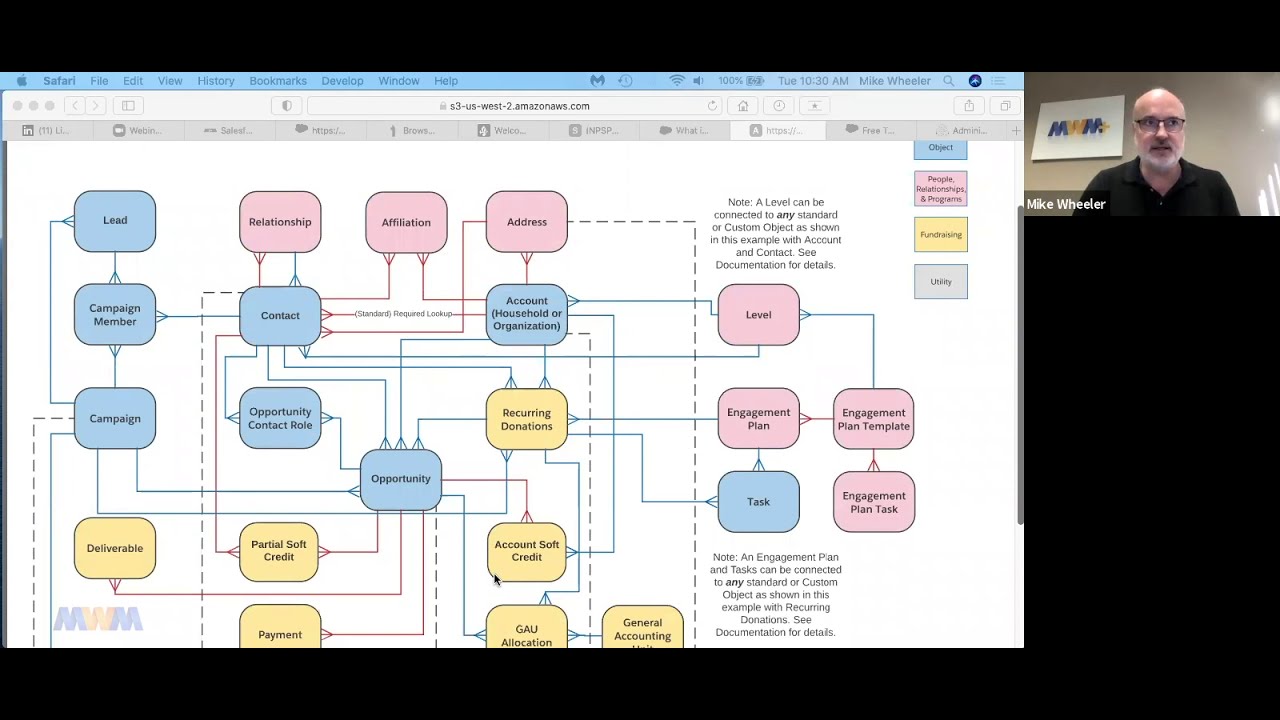Image resolution: width=1280 pixels, height=720 pixels.
Task: Click the Partial Soft Credit node
Action: tap(279, 551)
